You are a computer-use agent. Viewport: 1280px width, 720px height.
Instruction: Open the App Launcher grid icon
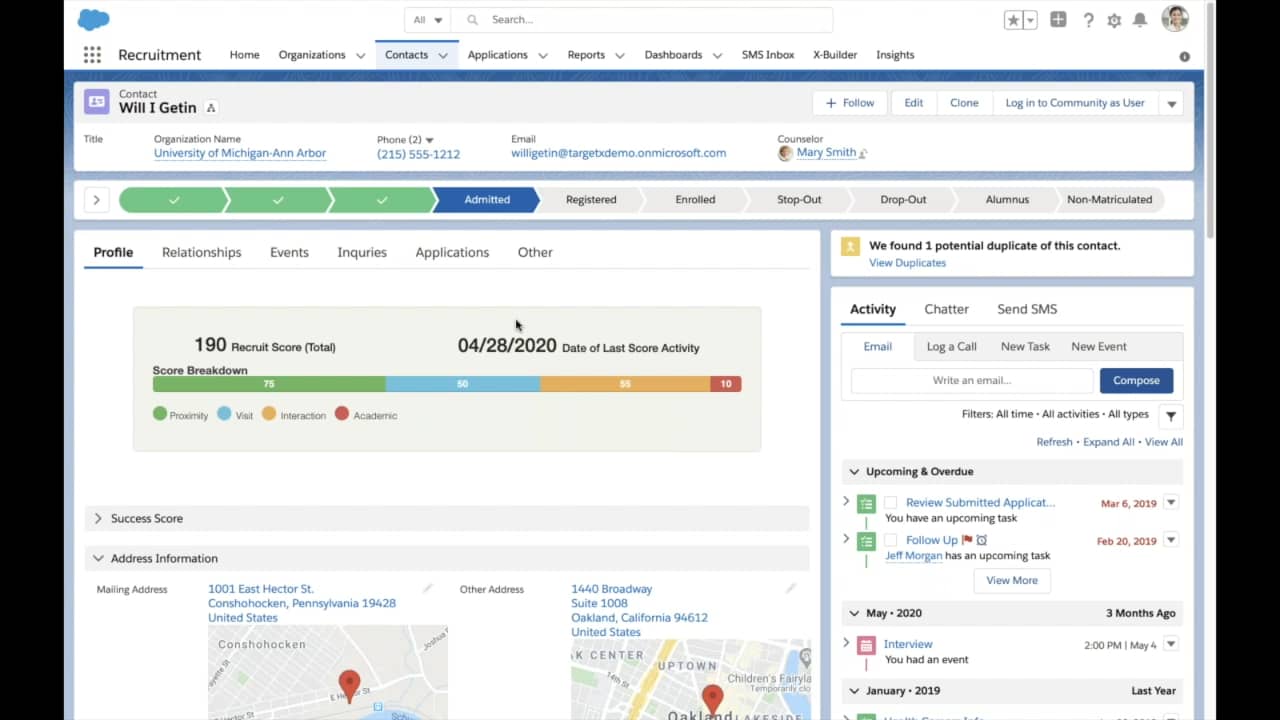click(x=92, y=55)
